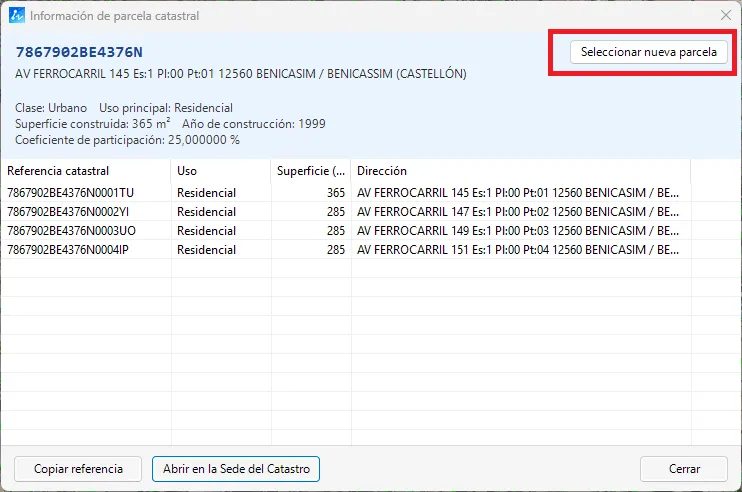
Task: Click Residencial in the 0001TU row
Action: tap(206, 193)
